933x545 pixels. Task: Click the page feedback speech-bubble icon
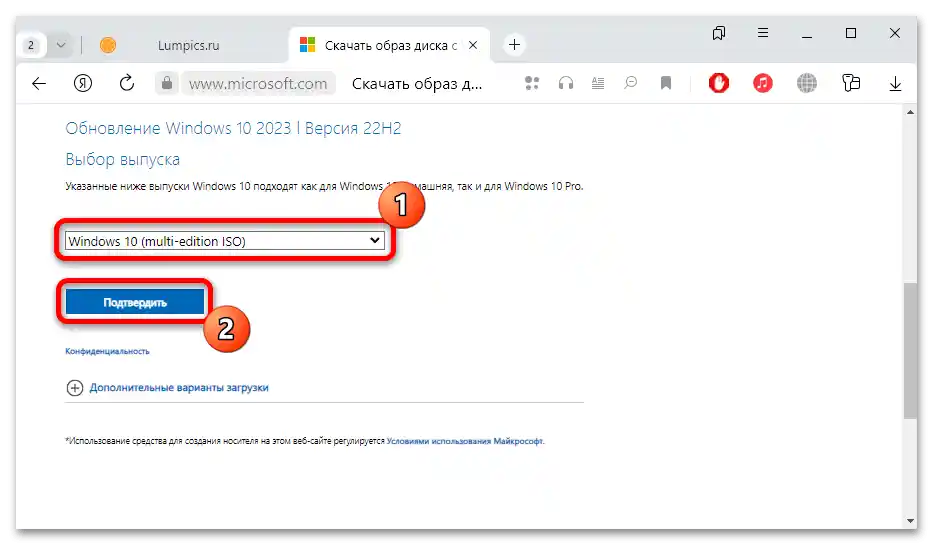coord(631,83)
